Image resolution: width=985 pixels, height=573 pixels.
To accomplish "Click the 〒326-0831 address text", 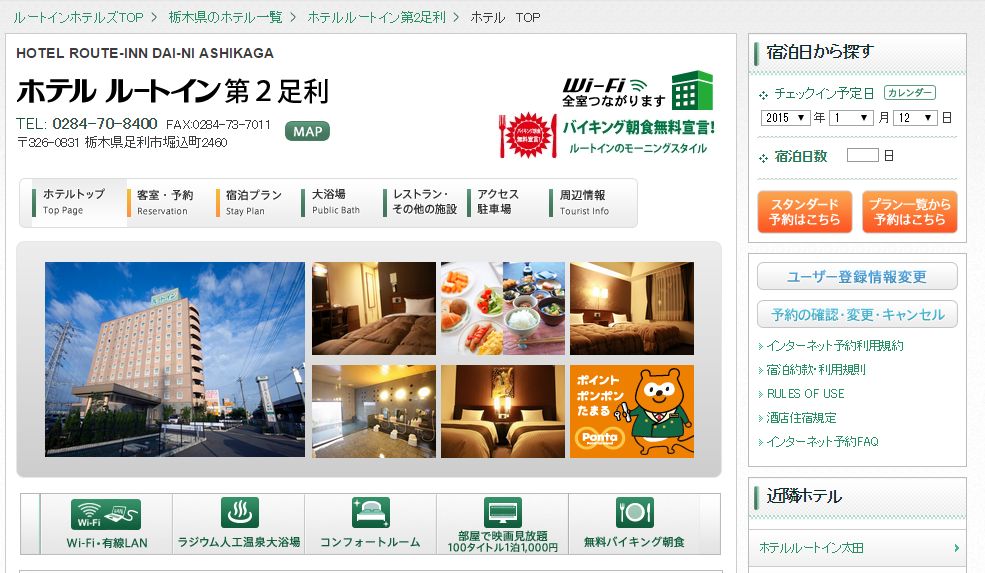I will 122,143.
